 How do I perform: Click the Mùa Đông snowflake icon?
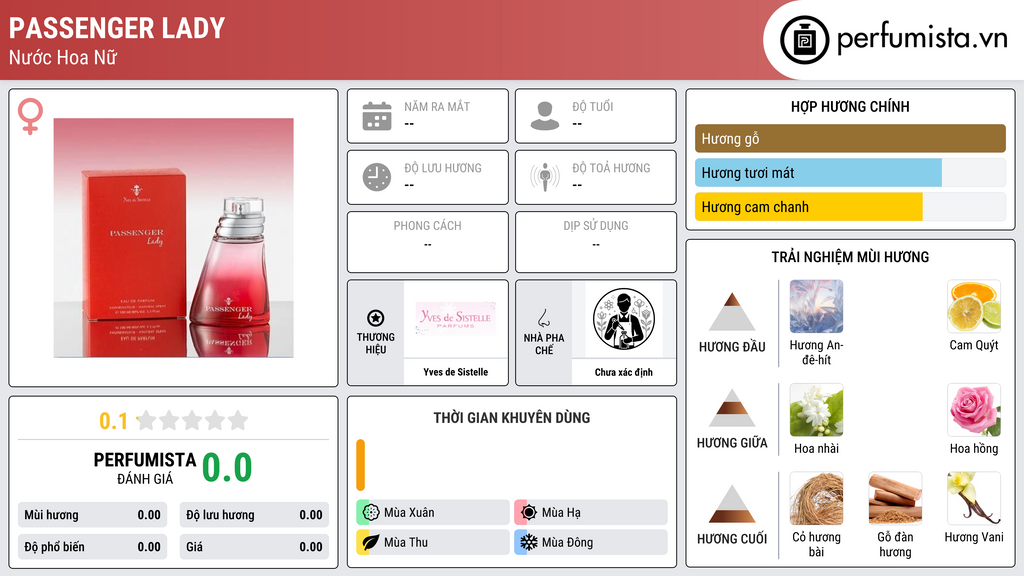(529, 542)
